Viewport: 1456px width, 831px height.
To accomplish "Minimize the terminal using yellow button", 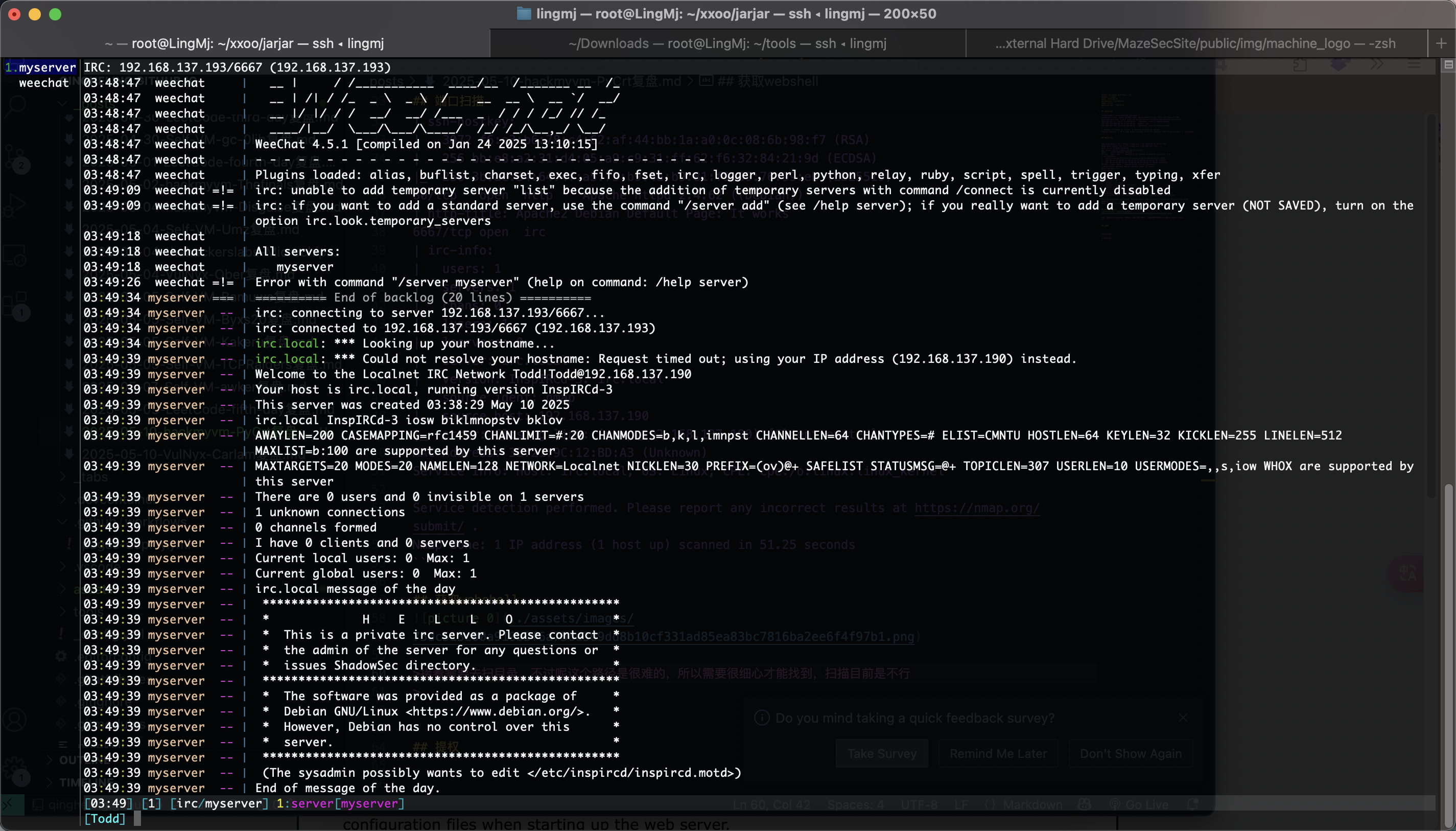I will pyautogui.click(x=35, y=14).
